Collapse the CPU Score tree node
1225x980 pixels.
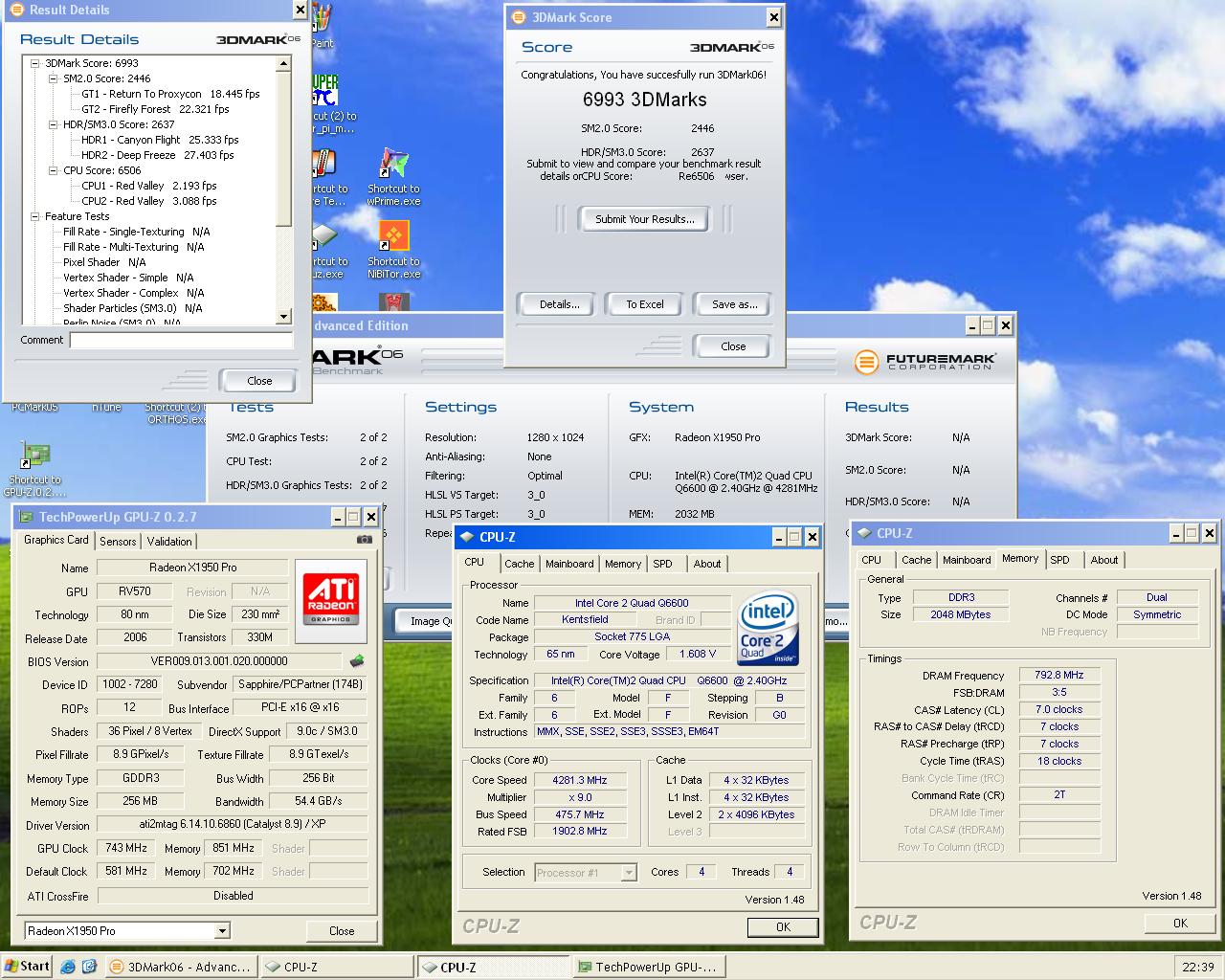[x=54, y=170]
